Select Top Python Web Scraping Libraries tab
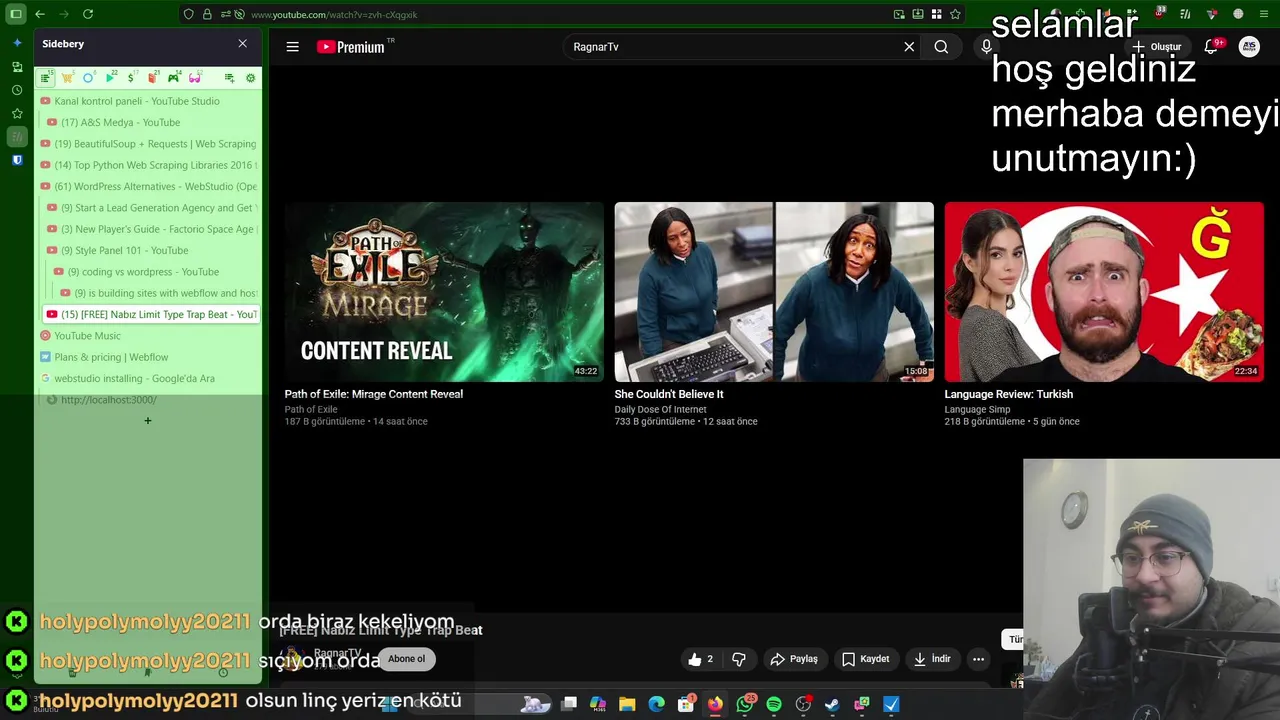Image resolution: width=1280 pixels, height=720 pixels. 148,165
